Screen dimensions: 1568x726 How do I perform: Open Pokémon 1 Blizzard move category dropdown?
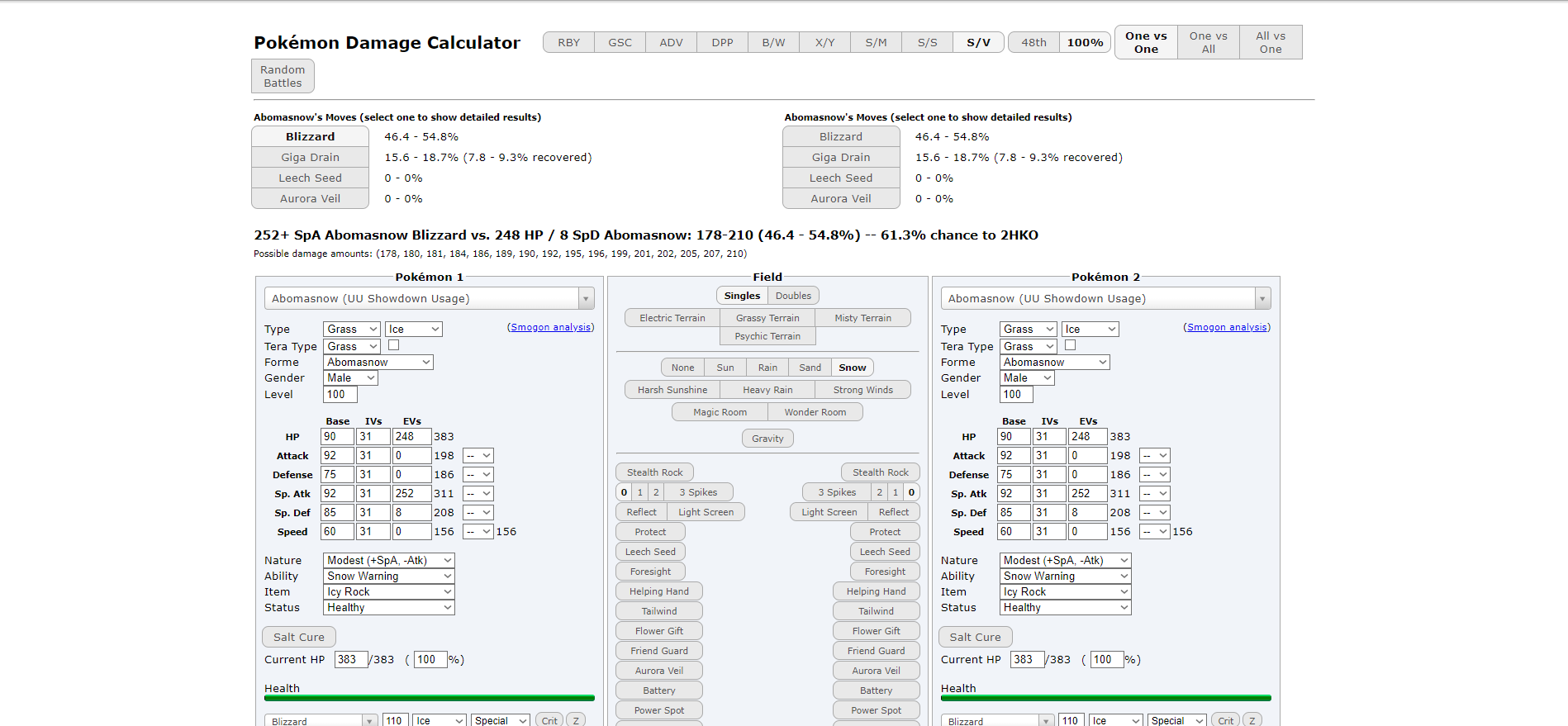point(501,720)
